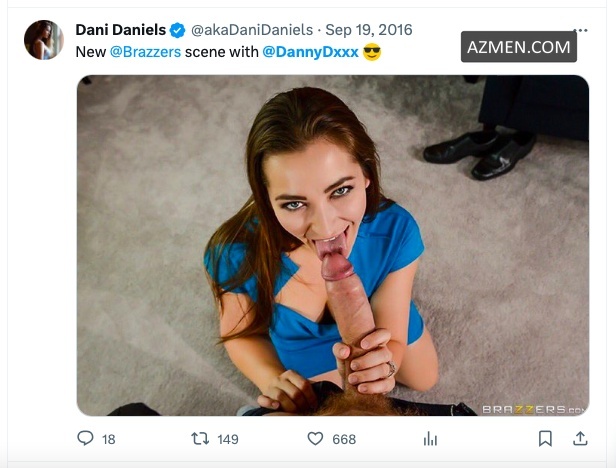Click the reply speech bubble icon

tap(85, 438)
